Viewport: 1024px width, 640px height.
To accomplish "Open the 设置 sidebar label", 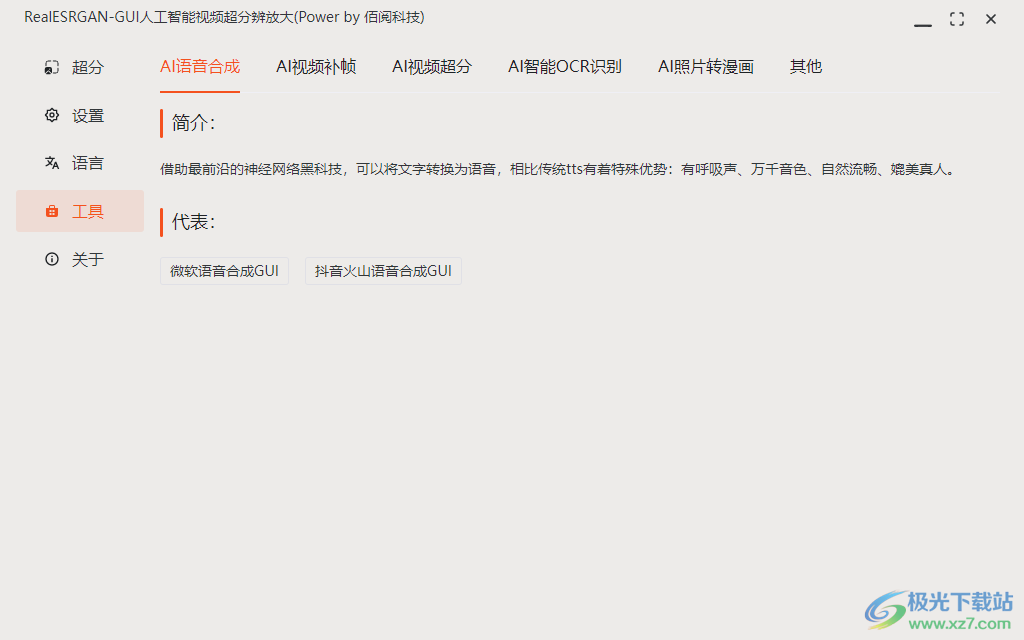I will [88, 116].
